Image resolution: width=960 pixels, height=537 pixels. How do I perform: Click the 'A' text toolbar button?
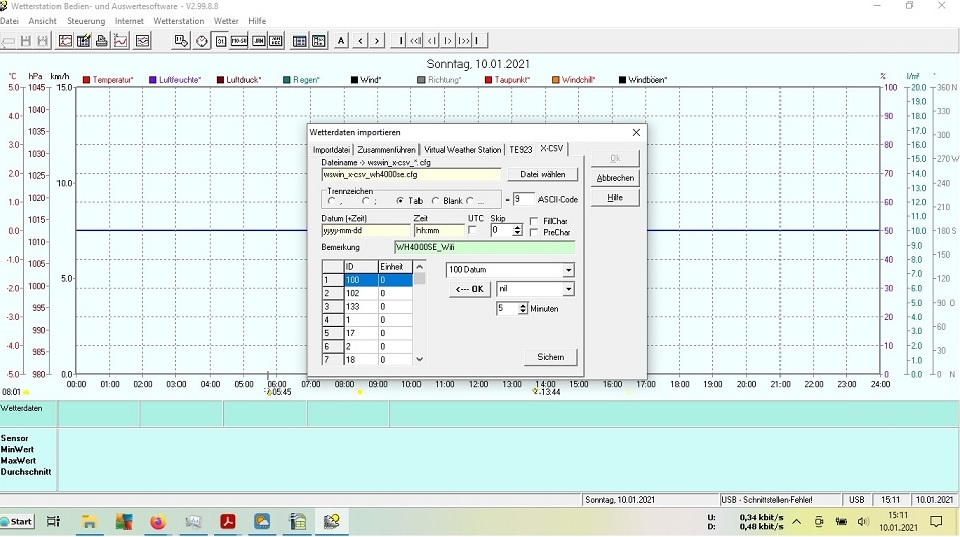(x=341, y=41)
